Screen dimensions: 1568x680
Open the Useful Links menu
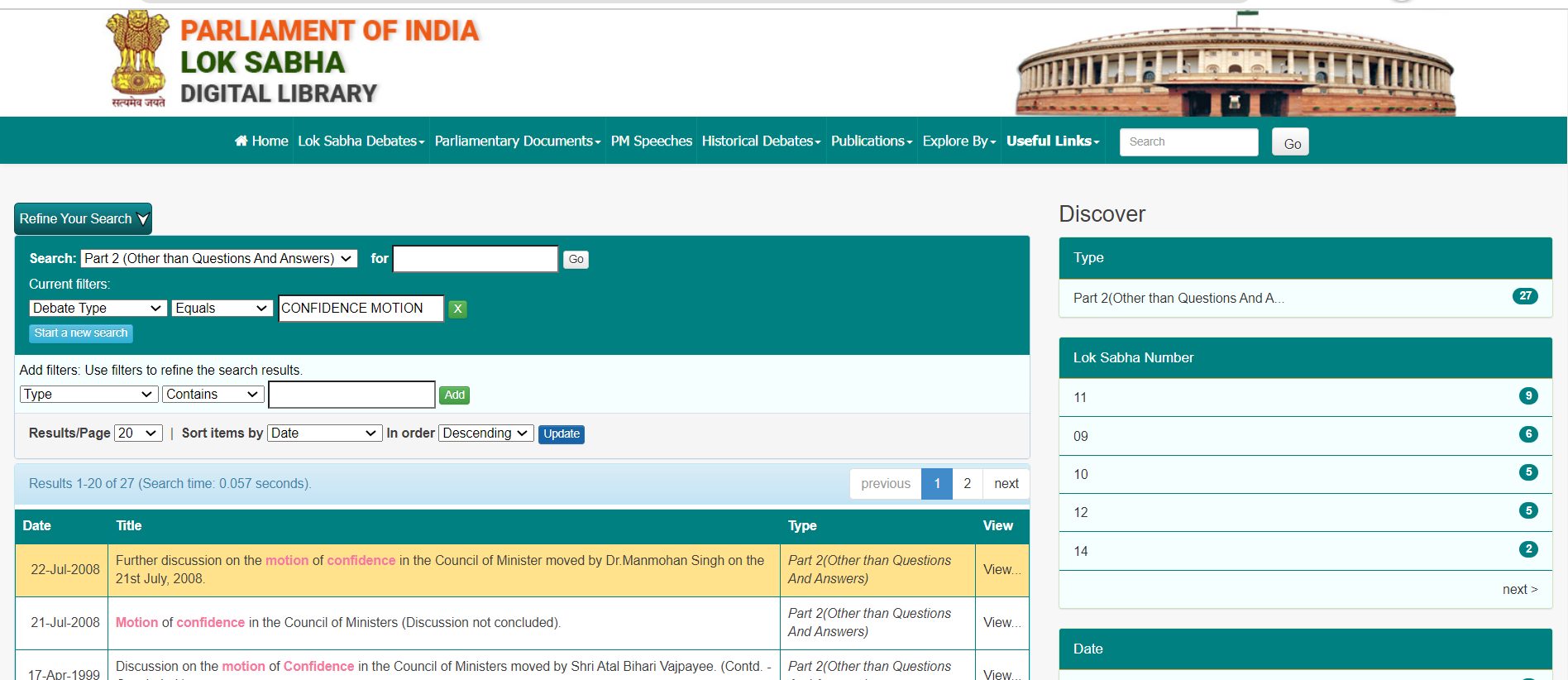[x=1052, y=141]
